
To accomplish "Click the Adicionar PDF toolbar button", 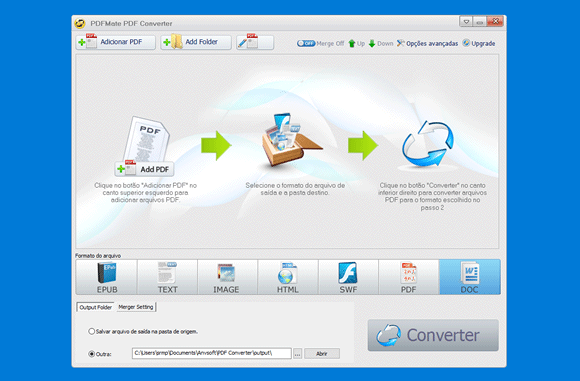I will point(115,42).
